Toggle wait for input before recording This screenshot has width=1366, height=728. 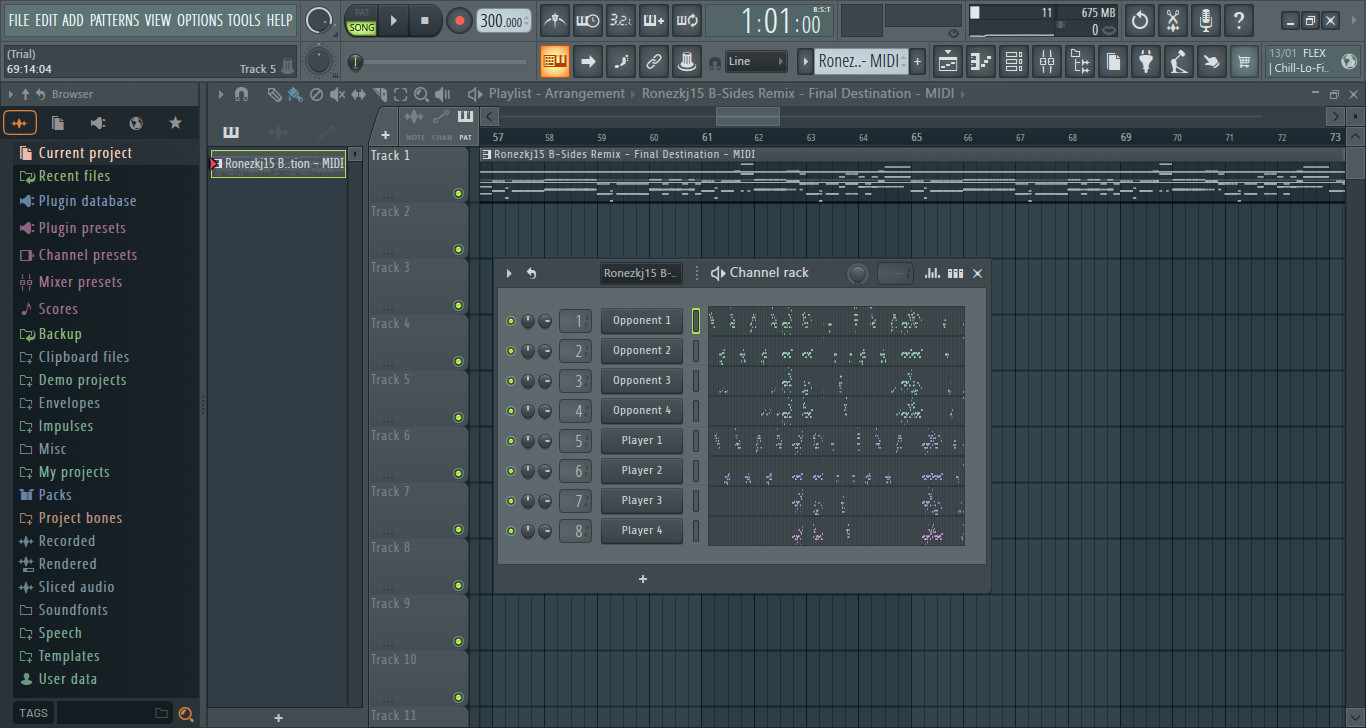[x=588, y=20]
